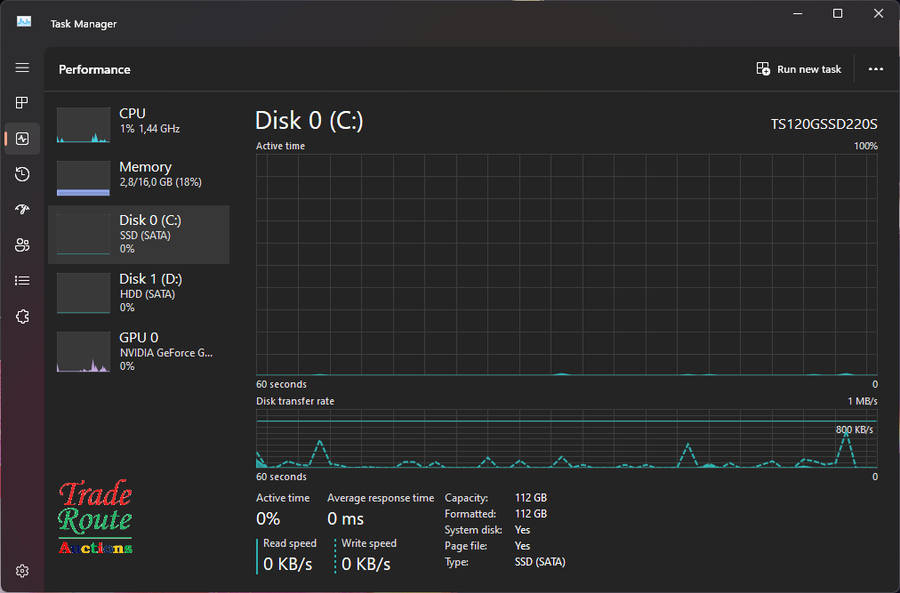Open the Startup apps page
The image size is (900, 593).
coord(22,210)
